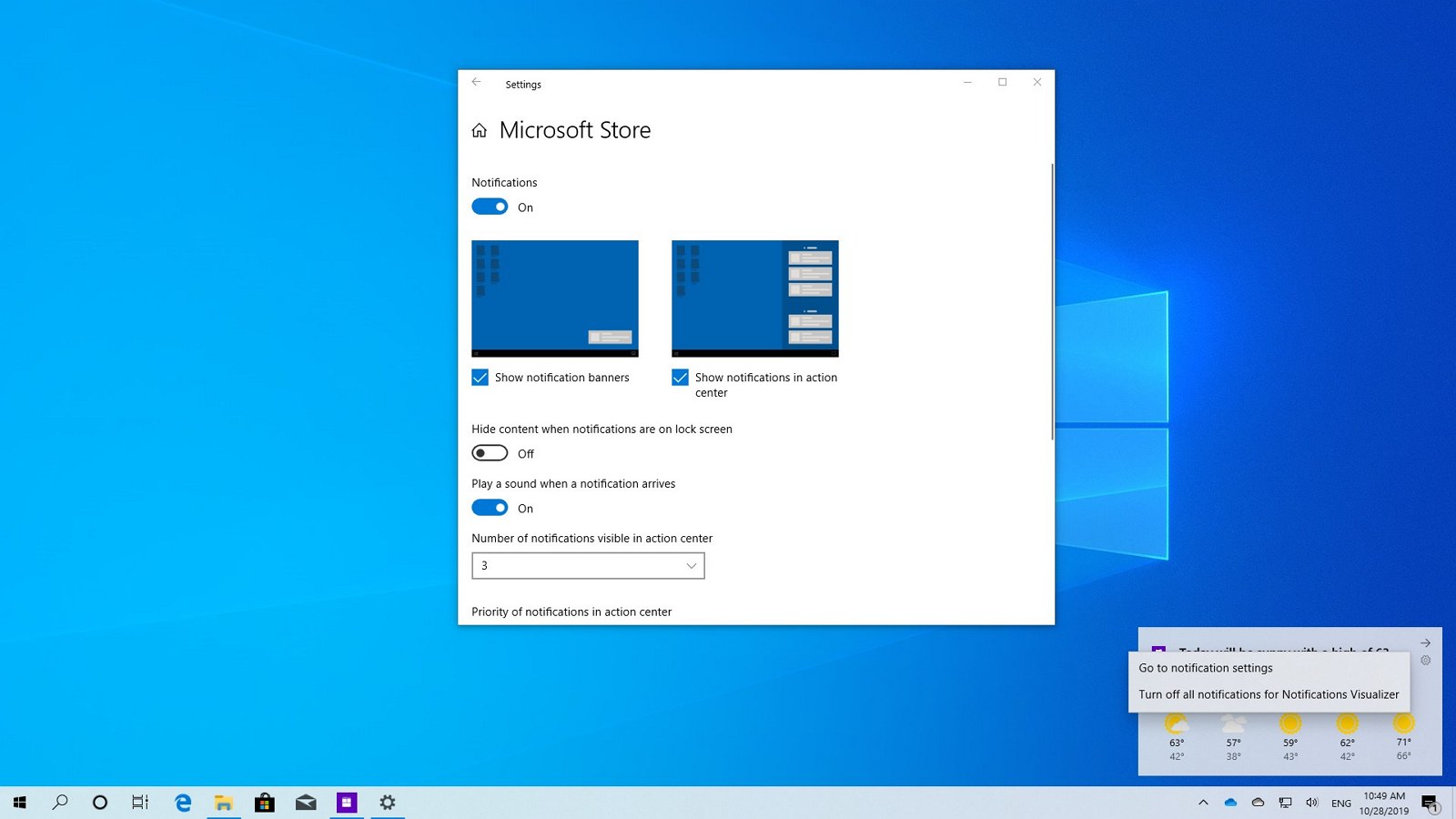
Task: Turn off the Notifications toggle
Action: click(x=490, y=207)
